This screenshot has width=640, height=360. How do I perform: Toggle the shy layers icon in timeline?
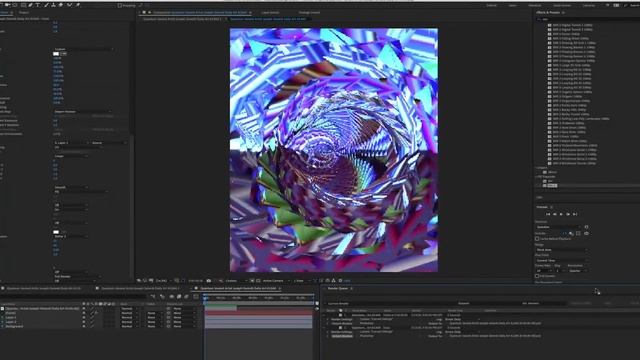click(171, 296)
